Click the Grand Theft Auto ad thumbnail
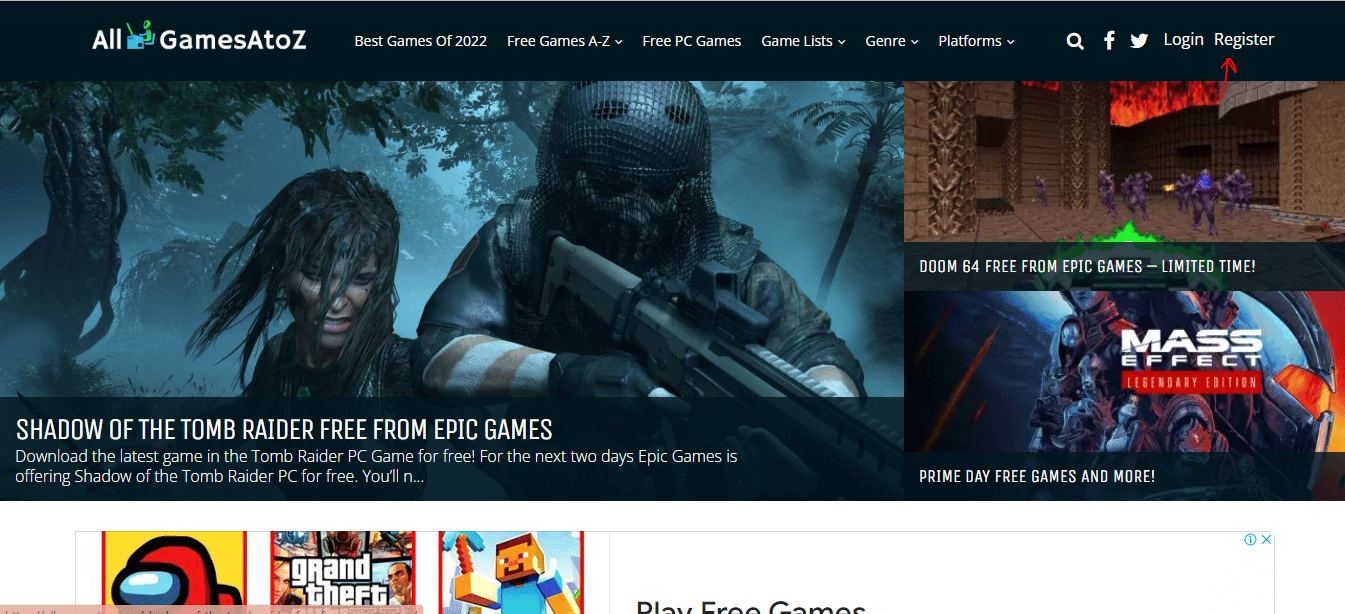 tap(342, 572)
